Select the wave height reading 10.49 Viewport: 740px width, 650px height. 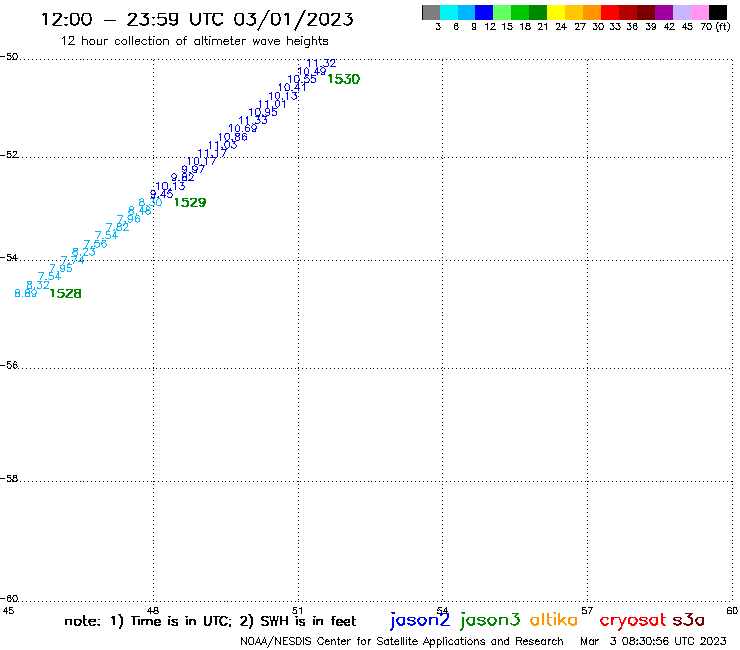point(312,72)
